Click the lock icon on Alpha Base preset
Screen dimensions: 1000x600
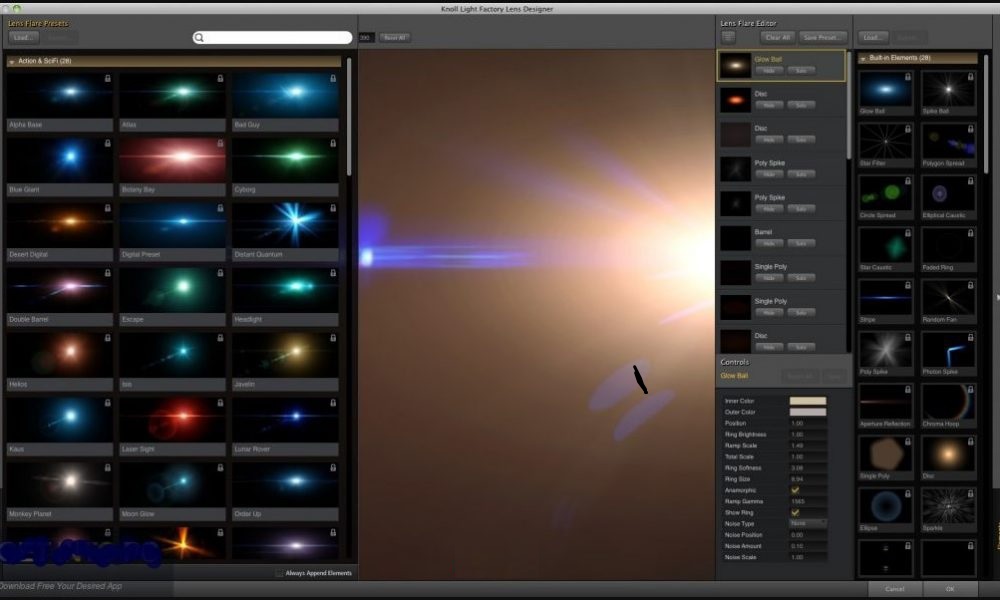coord(108,78)
